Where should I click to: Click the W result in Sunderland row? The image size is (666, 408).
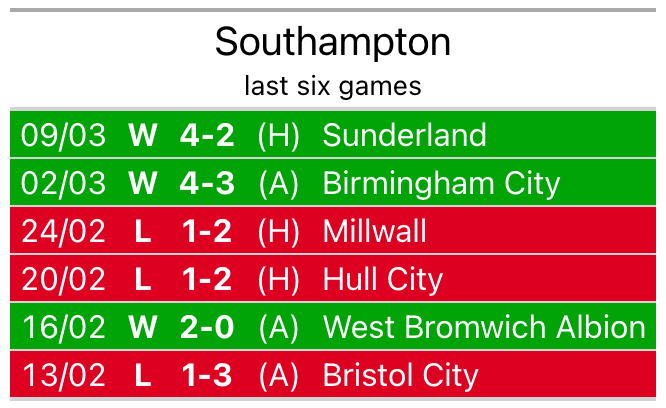point(143,135)
